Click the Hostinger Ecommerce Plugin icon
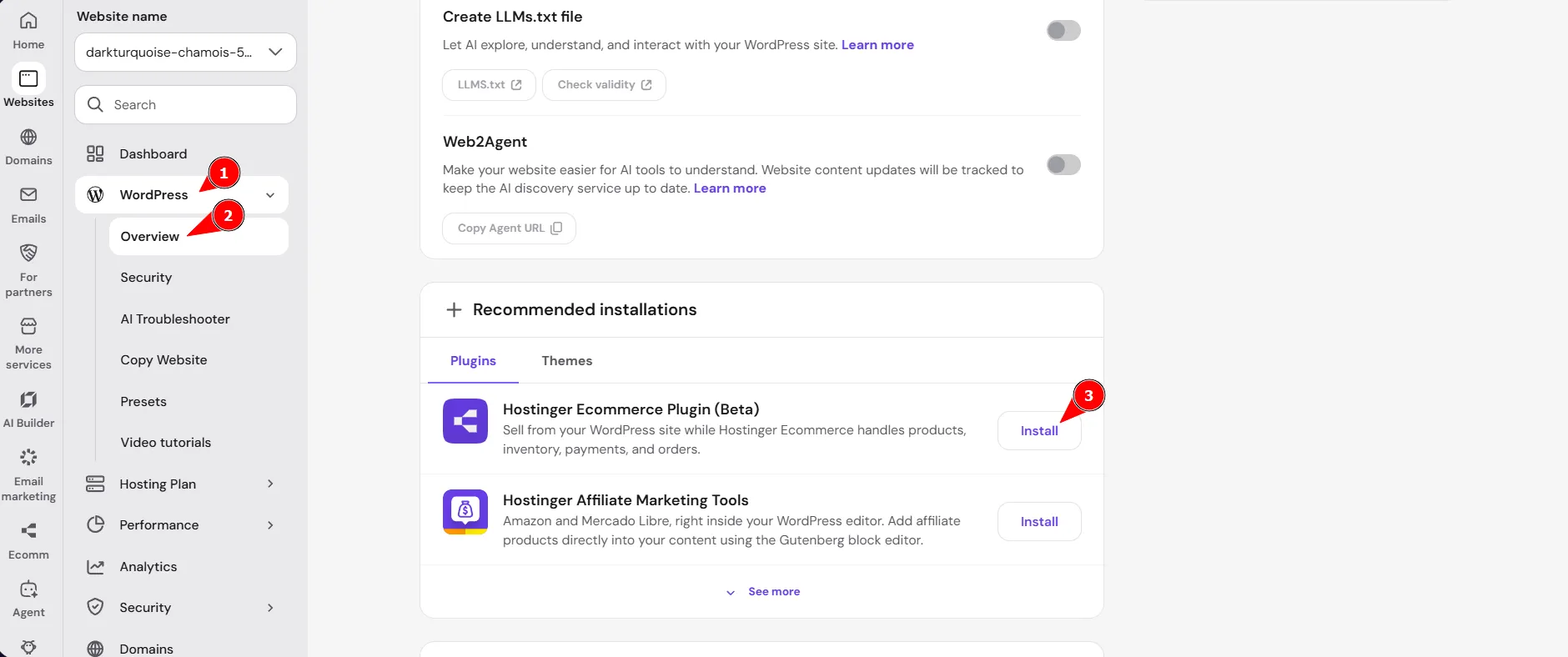Screen dimensions: 1568x657 tap(465, 421)
